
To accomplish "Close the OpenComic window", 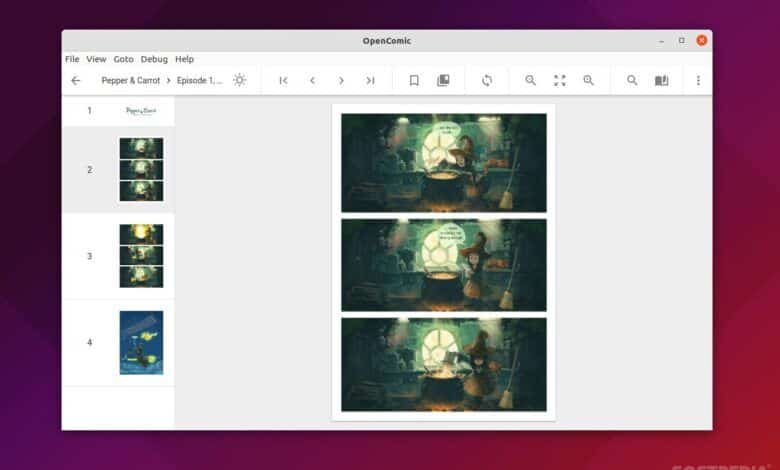I will pos(702,41).
